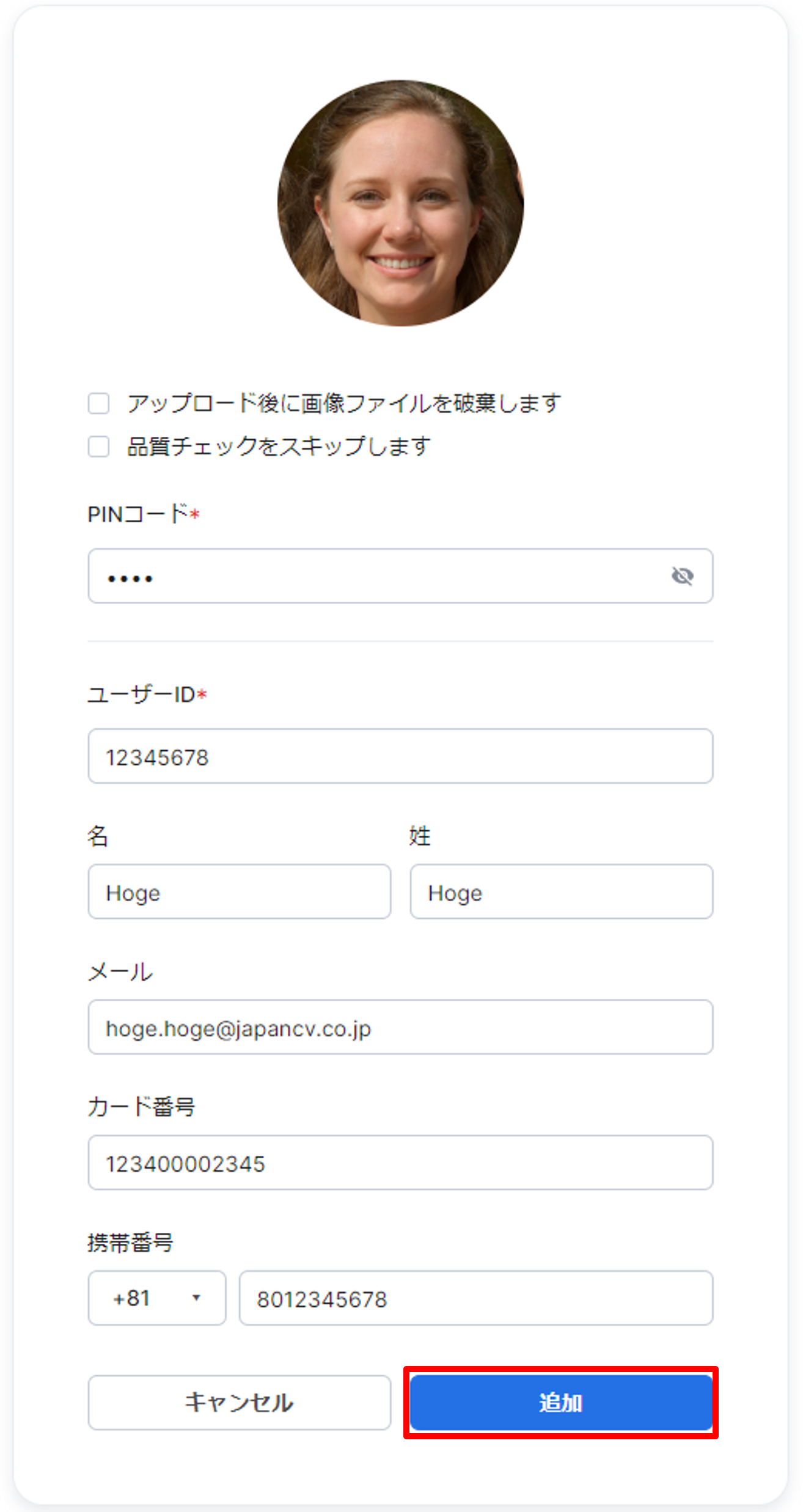Check the 品質チェックをスキップします option
This screenshot has width=803, height=1512.
tap(98, 447)
